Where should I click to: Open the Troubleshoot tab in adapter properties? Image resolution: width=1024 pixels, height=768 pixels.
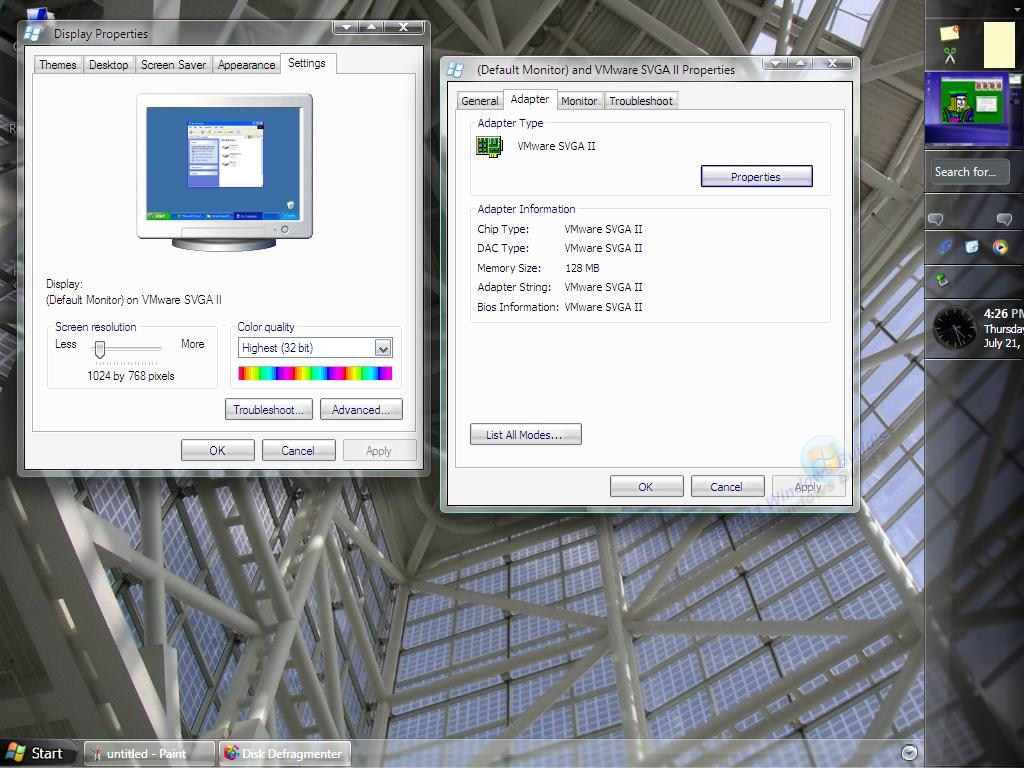point(641,101)
